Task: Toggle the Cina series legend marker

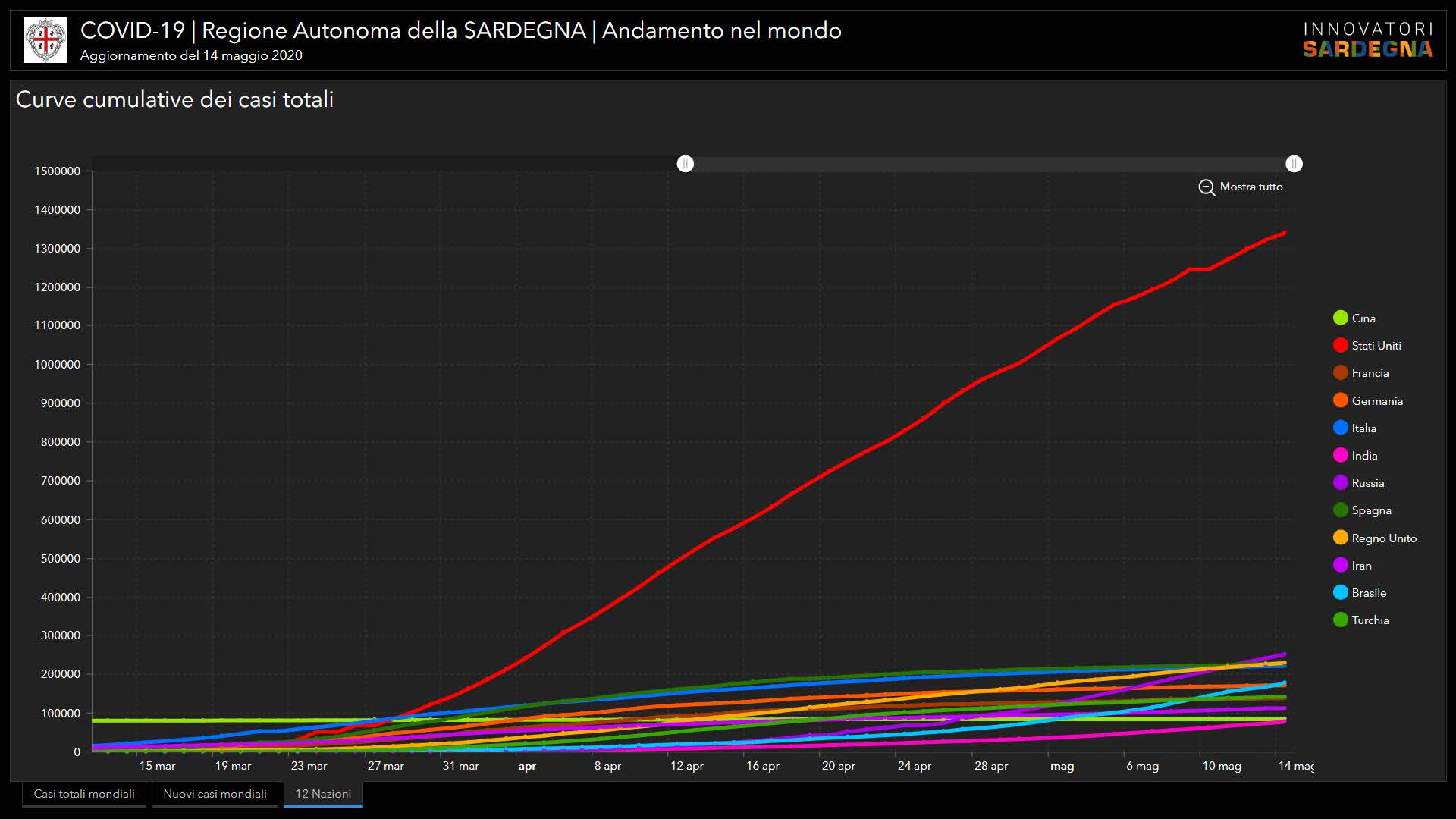Action: tap(1341, 318)
